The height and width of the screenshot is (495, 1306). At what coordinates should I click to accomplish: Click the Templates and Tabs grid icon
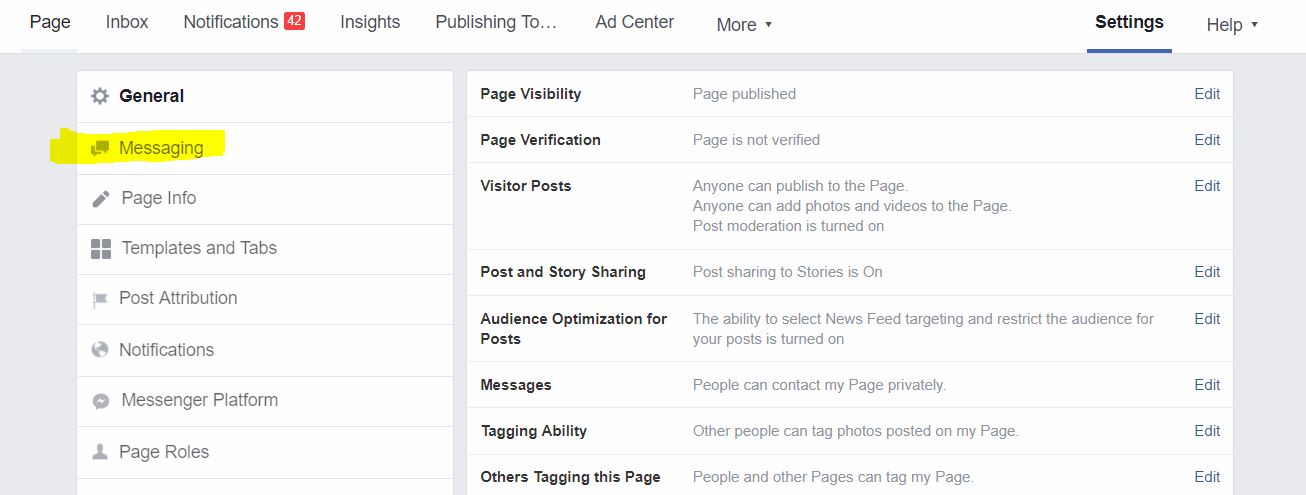click(x=101, y=248)
